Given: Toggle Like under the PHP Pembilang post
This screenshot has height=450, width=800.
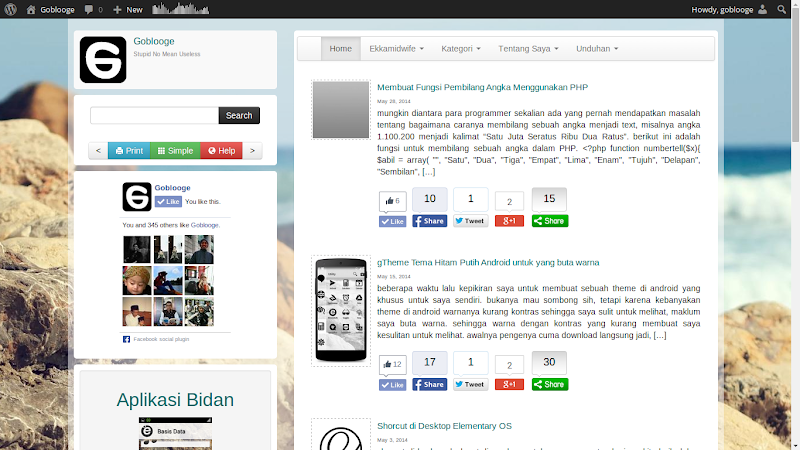Looking at the screenshot, I should coord(392,221).
